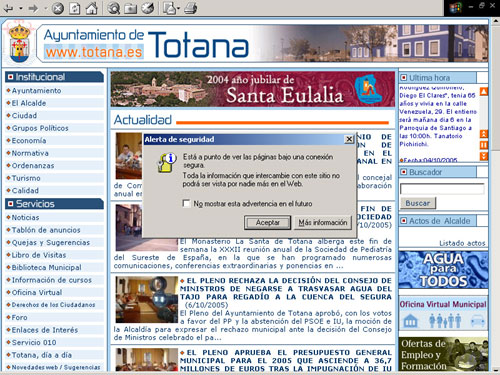Open Grupos Políticos in the sidebar

click(40, 128)
